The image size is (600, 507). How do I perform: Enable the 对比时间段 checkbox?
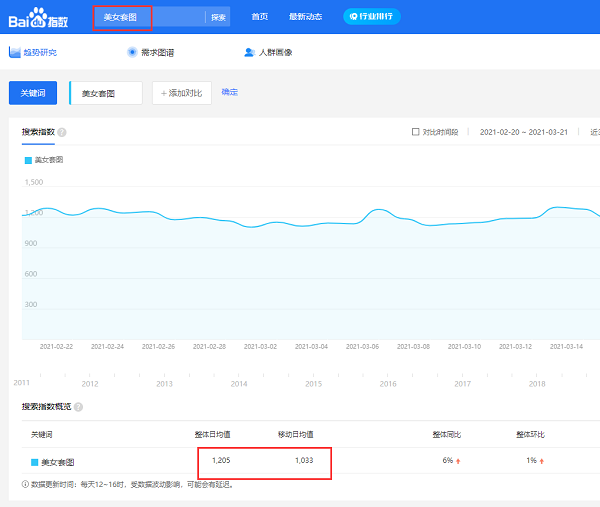pyautogui.click(x=416, y=132)
